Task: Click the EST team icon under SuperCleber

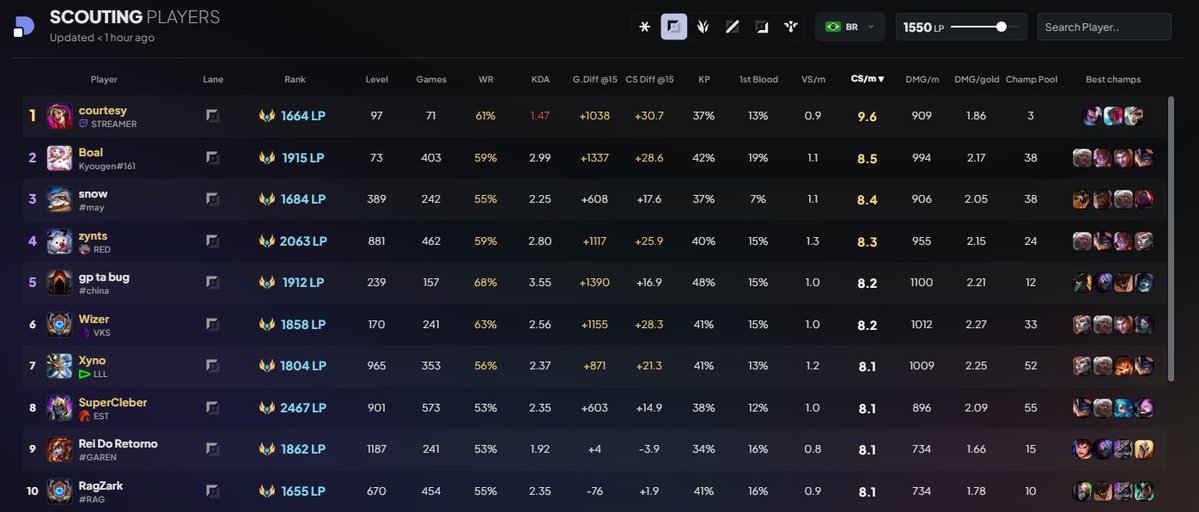Action: tap(85, 416)
